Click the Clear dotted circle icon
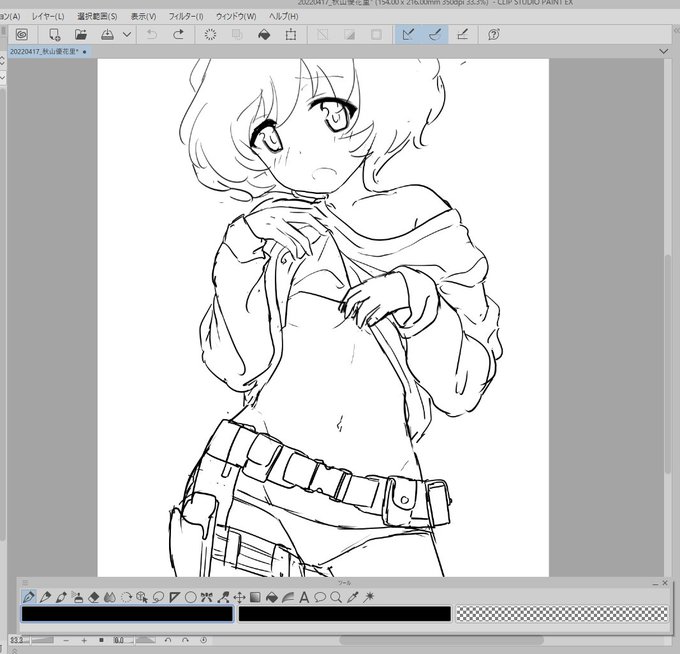 point(210,34)
